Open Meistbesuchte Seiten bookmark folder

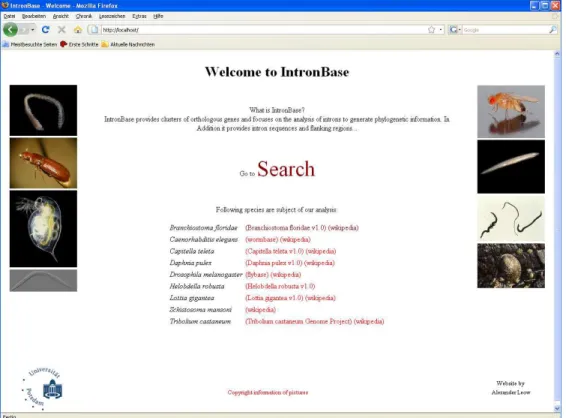point(30,44)
